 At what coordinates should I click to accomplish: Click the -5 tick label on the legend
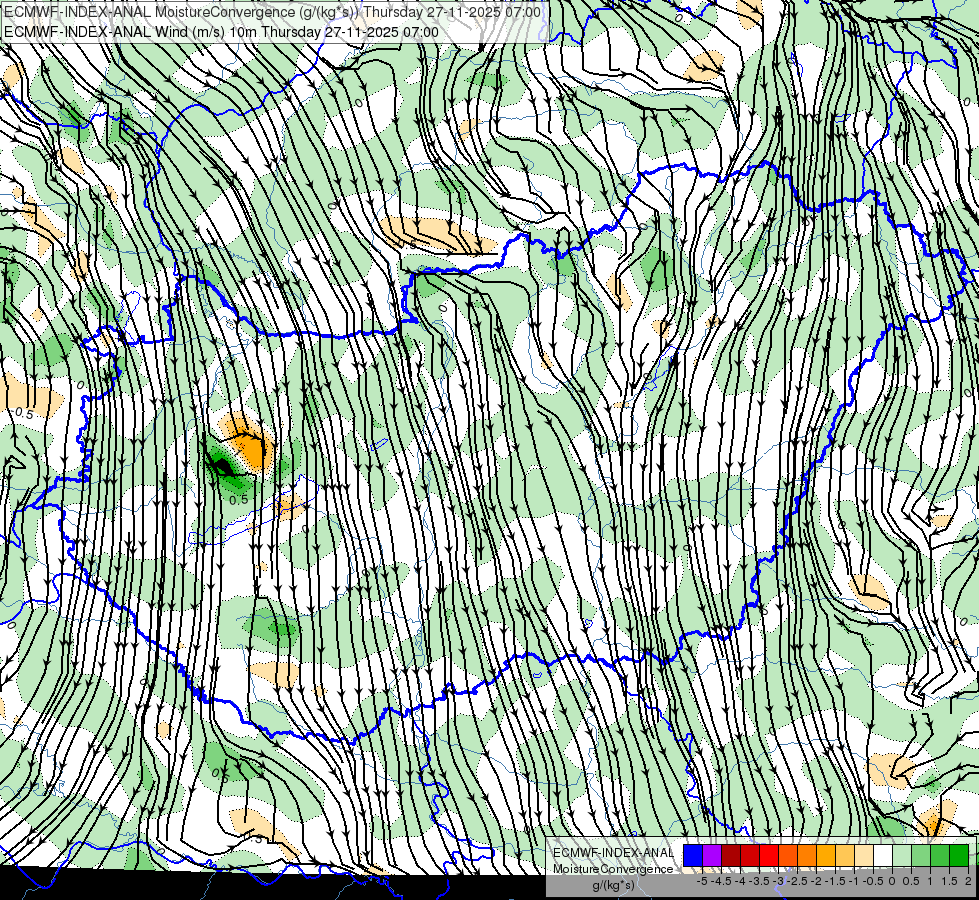pyautogui.click(x=702, y=881)
